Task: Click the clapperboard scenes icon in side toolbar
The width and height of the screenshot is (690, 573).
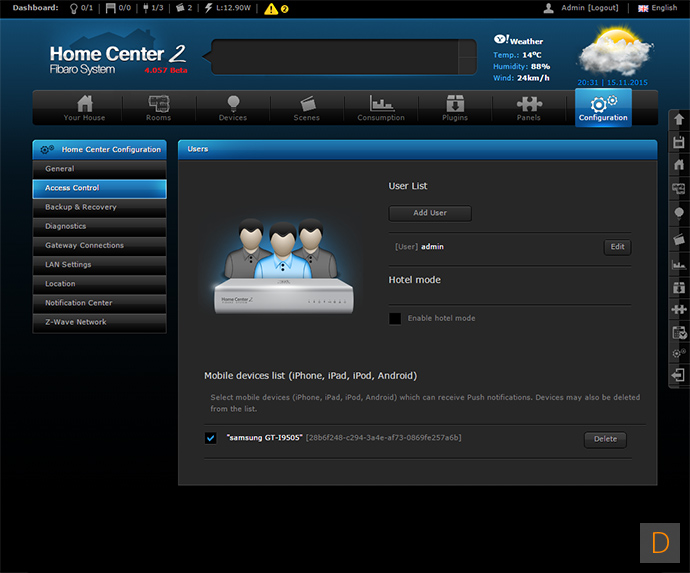Action: coord(679,239)
